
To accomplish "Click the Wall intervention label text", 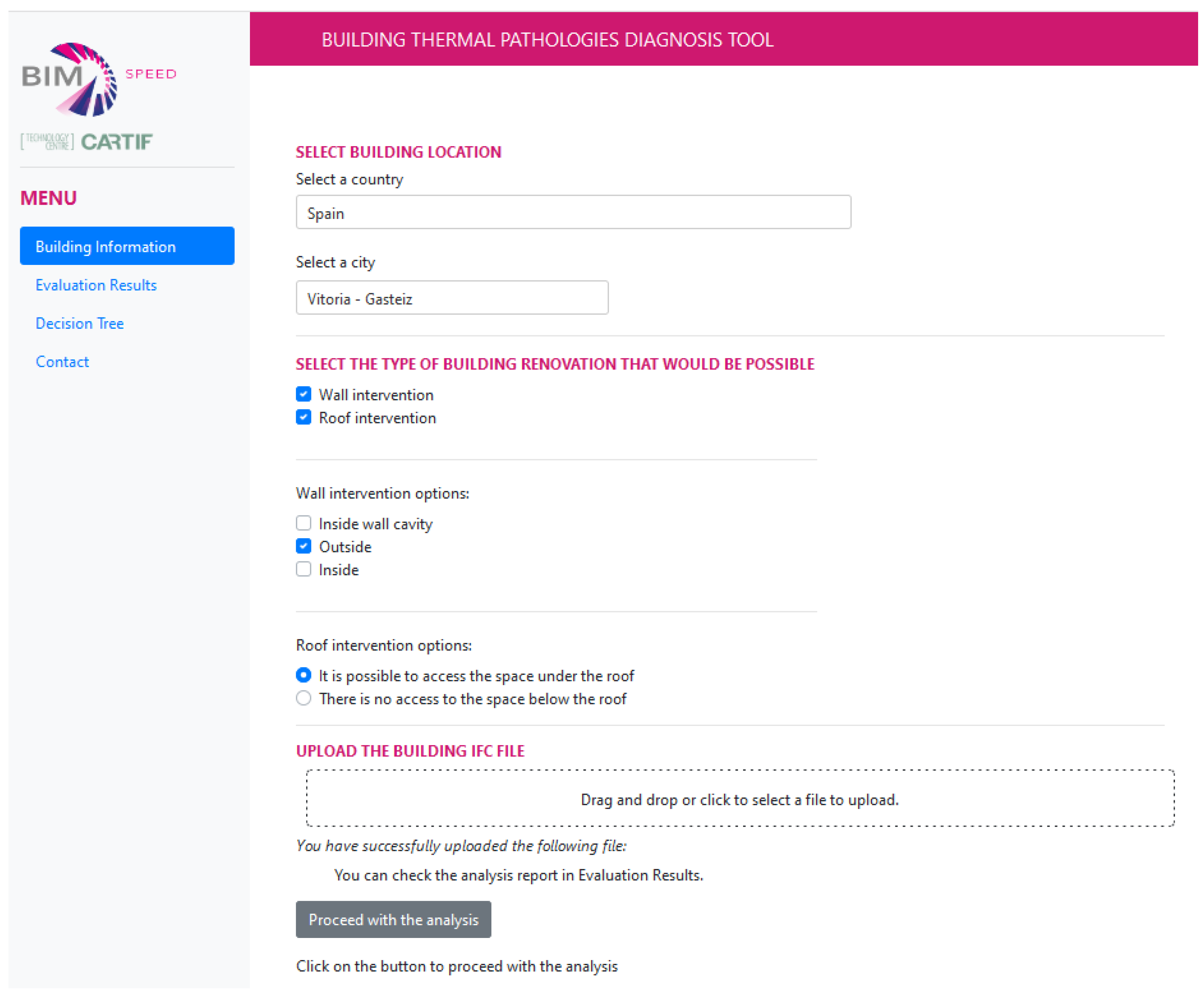I will [x=376, y=395].
